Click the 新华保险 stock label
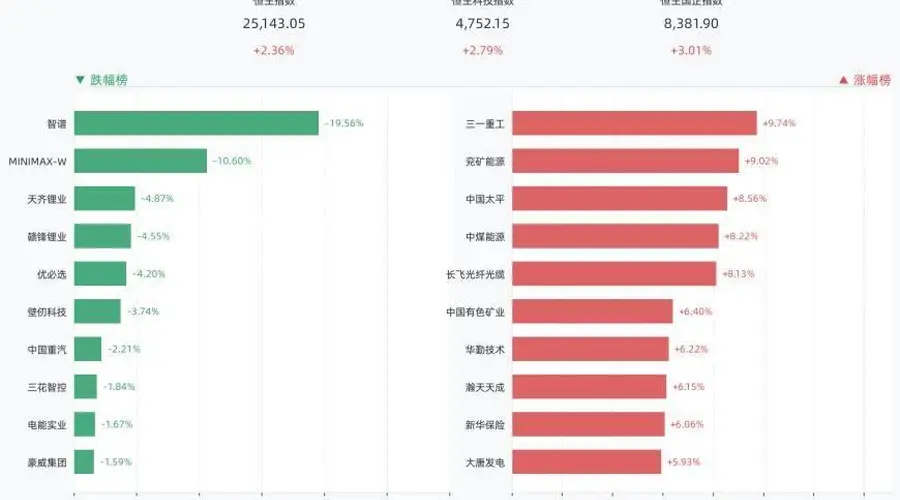900x500 pixels. click(x=485, y=424)
